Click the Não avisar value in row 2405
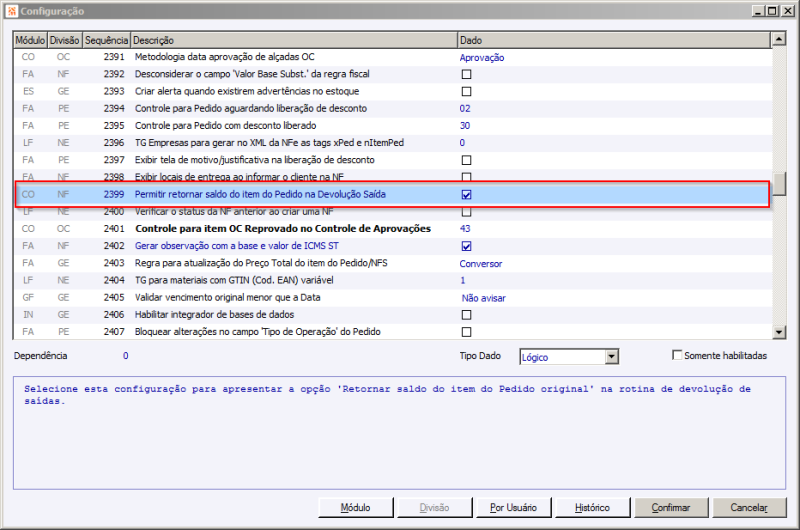 point(484,298)
